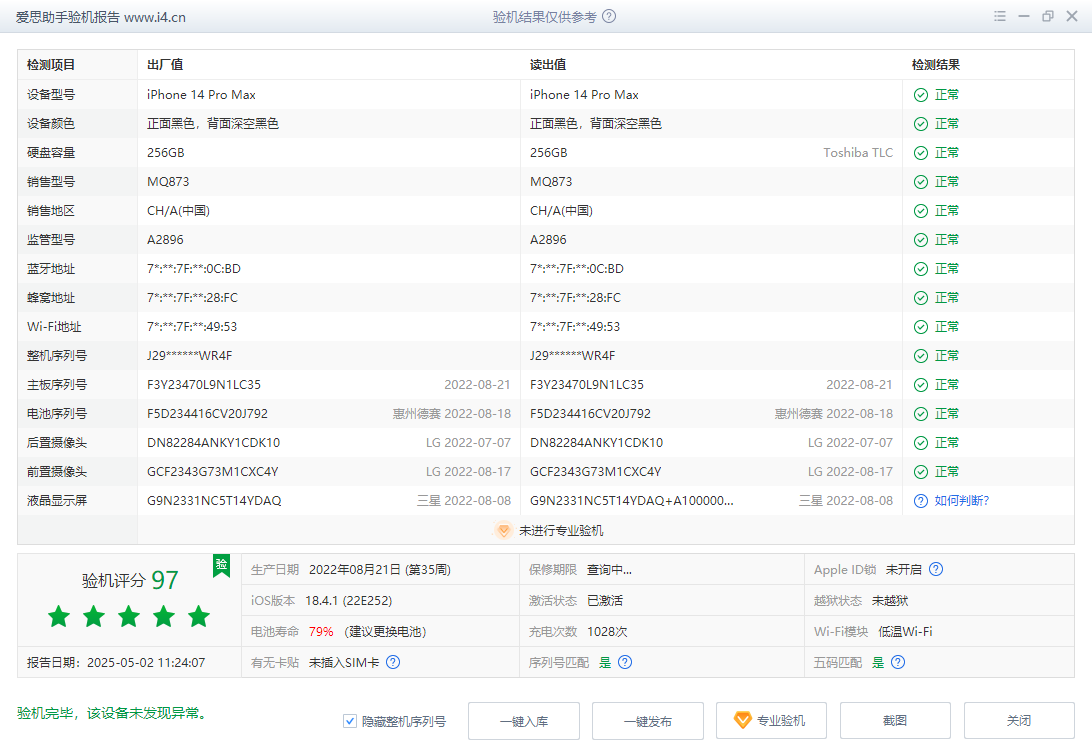This screenshot has height=756, width=1092.
Task: Click the factory front camera serial GCF2343G73M1CXC4Y
Action: [x=213, y=471]
